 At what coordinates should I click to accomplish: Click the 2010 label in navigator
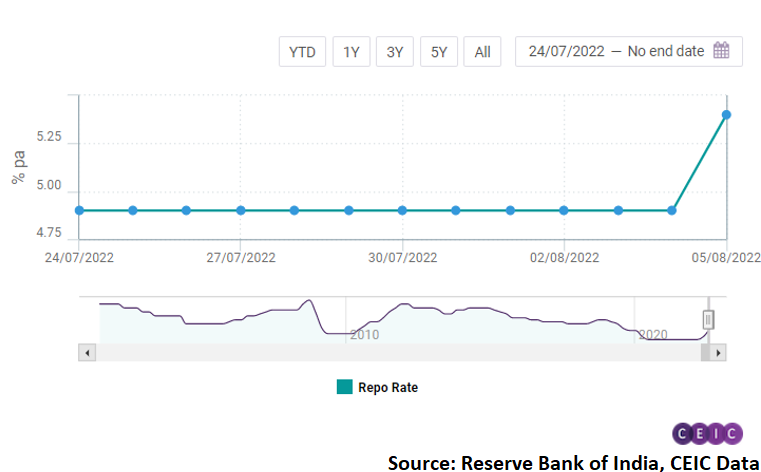coord(364,335)
